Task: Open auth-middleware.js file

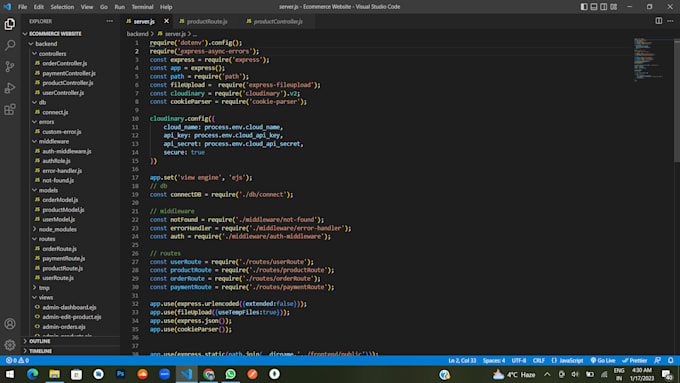Action: pos(67,151)
